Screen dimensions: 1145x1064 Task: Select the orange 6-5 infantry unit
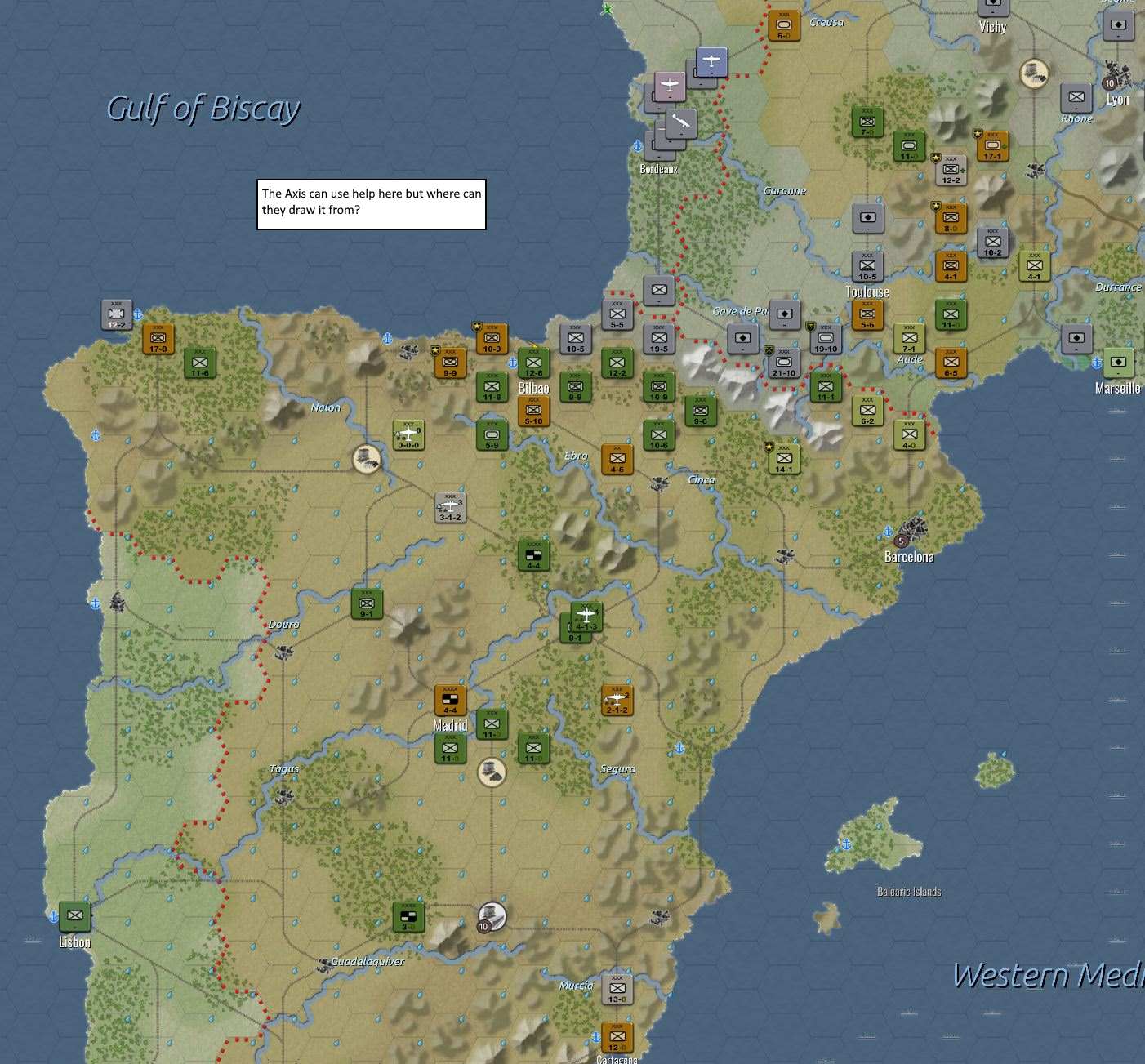pyautogui.click(x=951, y=363)
